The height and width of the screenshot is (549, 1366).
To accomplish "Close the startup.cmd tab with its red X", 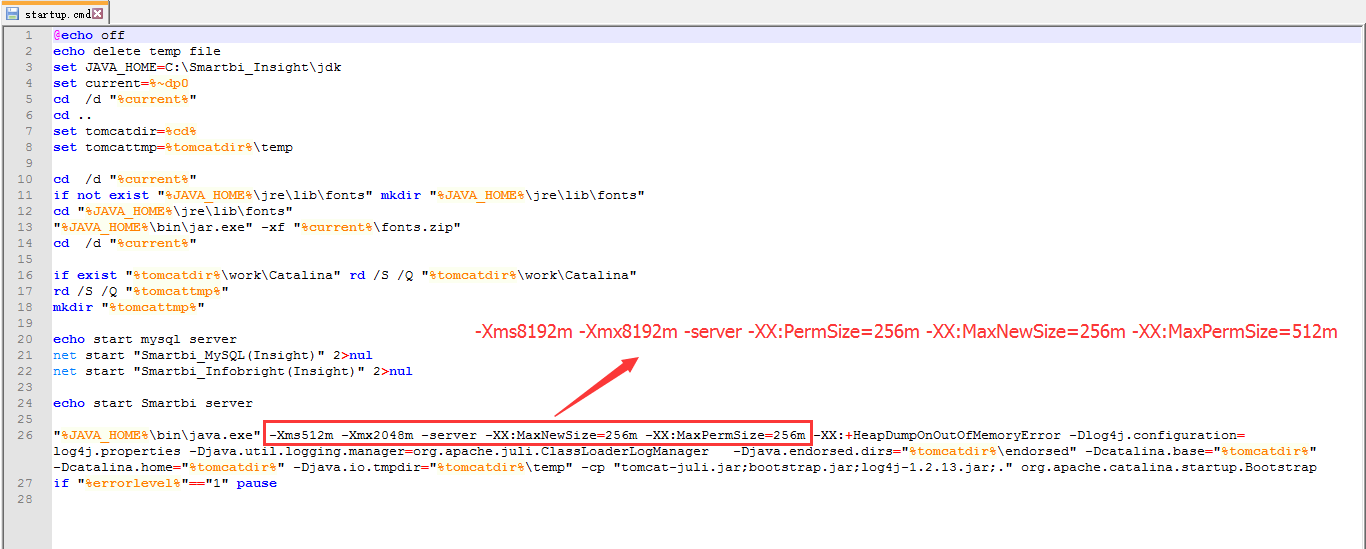I will 97,14.
